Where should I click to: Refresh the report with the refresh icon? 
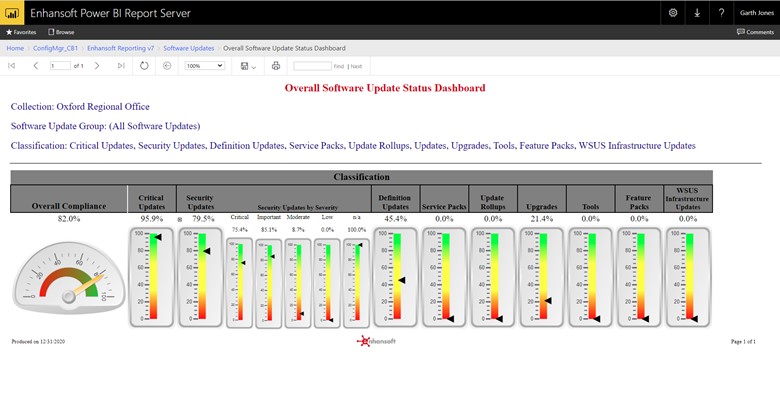144,65
